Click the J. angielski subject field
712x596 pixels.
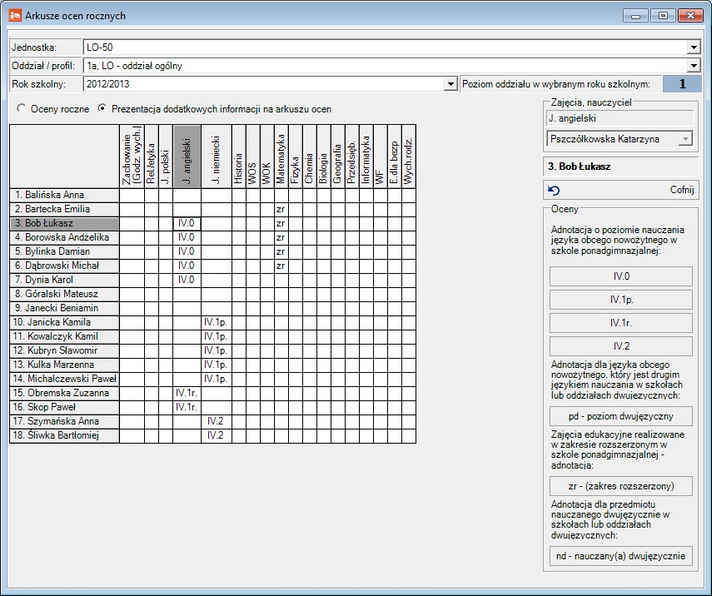(620, 118)
